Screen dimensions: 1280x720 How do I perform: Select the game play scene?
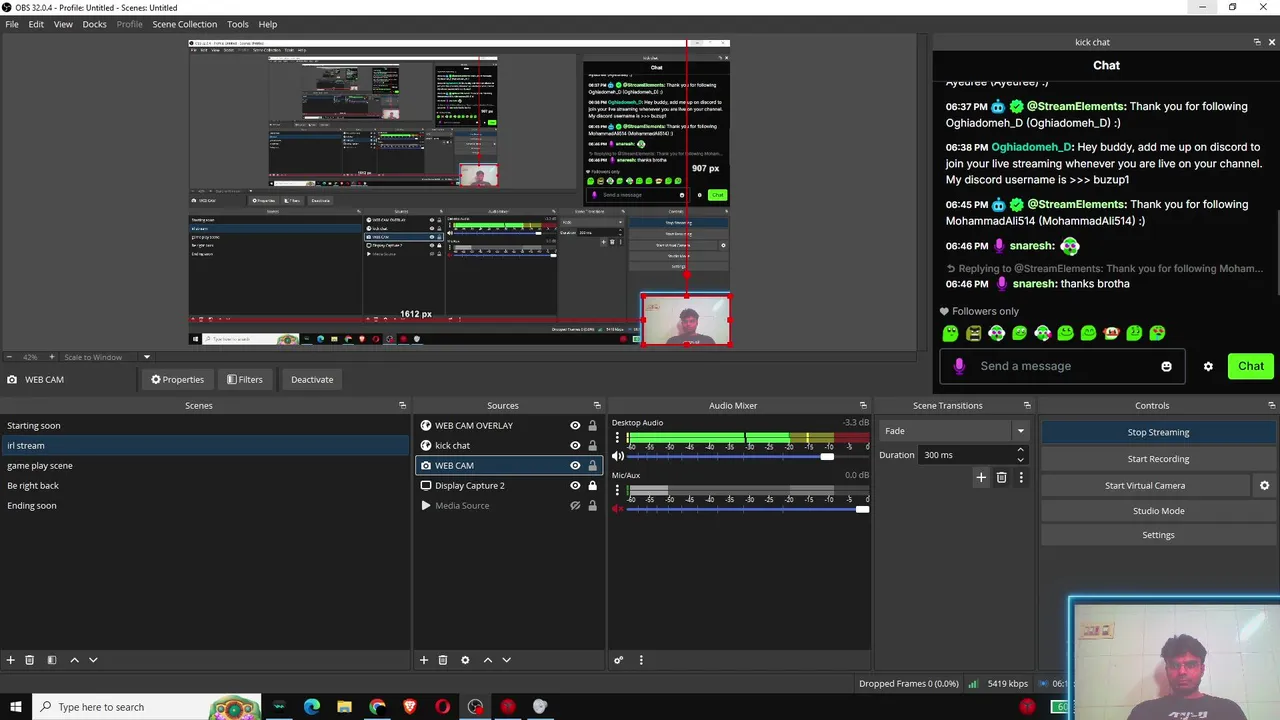click(205, 465)
